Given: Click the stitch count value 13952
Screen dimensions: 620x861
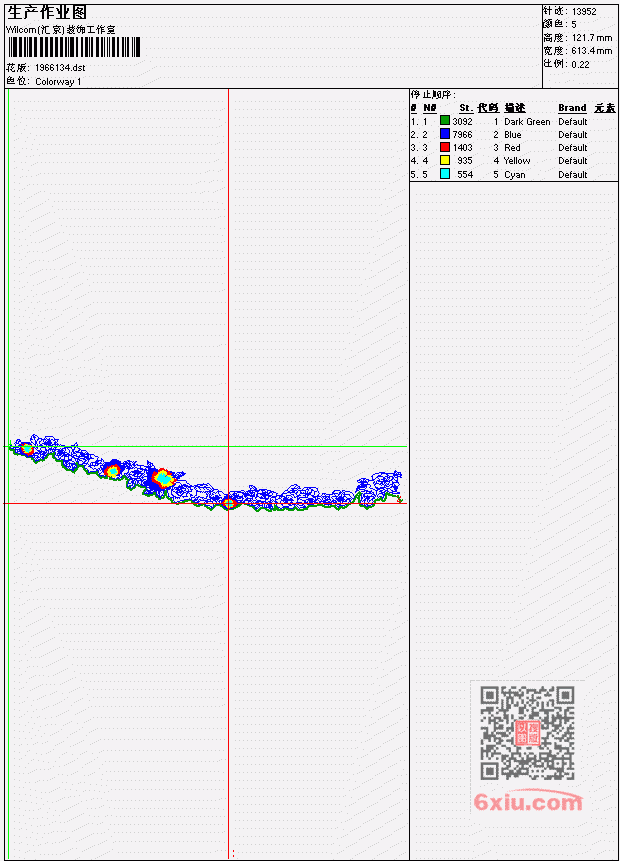Looking at the screenshot, I should (584, 12).
